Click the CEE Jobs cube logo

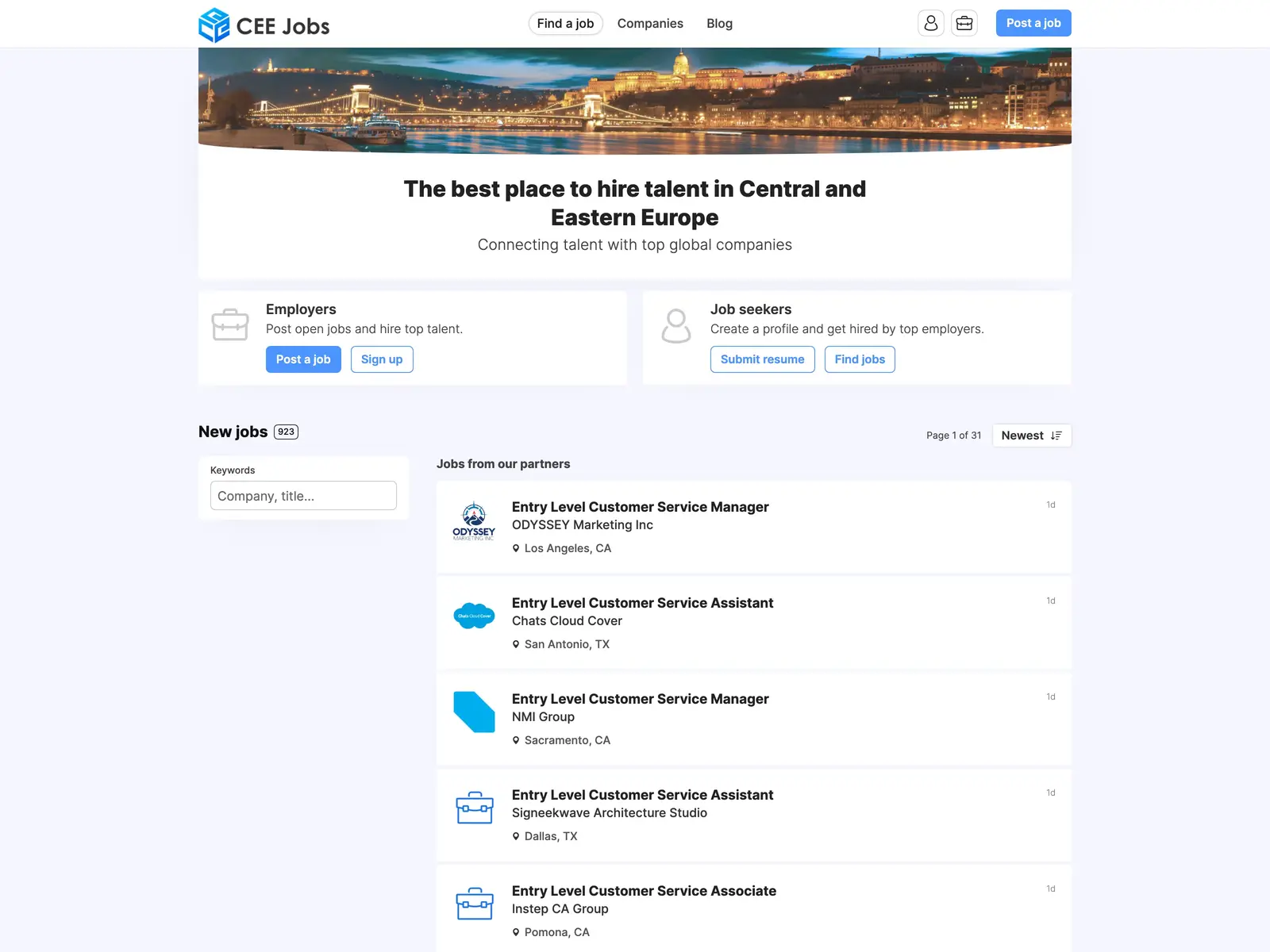(x=214, y=25)
